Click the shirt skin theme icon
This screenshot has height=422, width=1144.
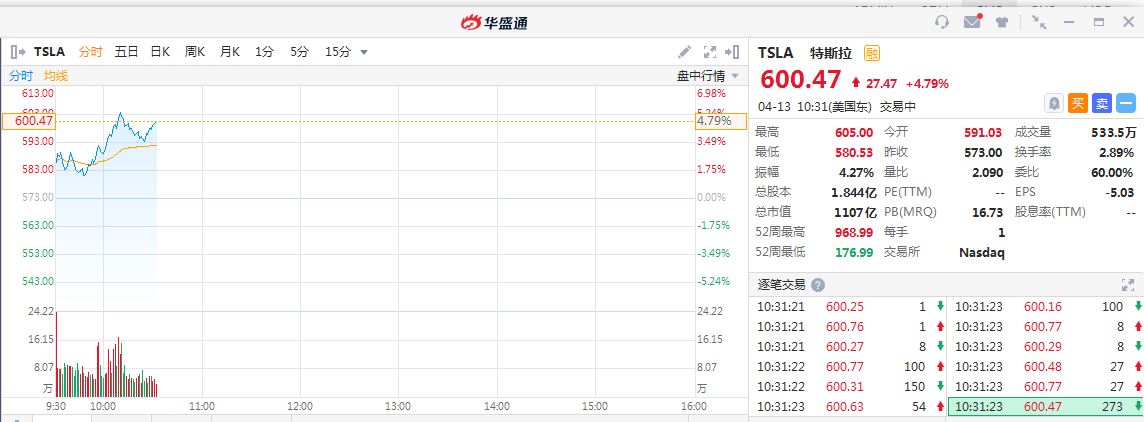coord(1001,22)
